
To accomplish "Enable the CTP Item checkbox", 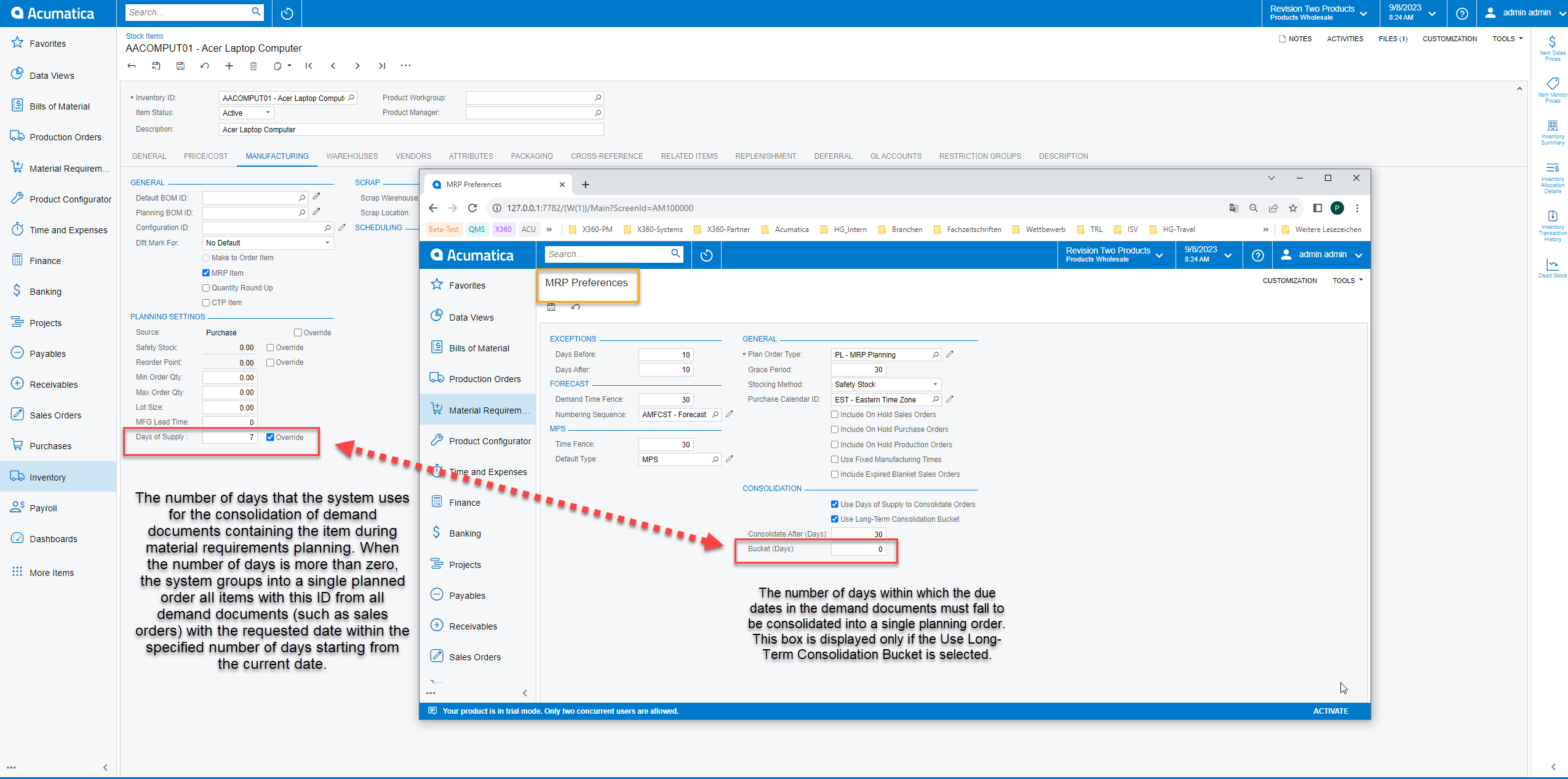I will (206, 302).
